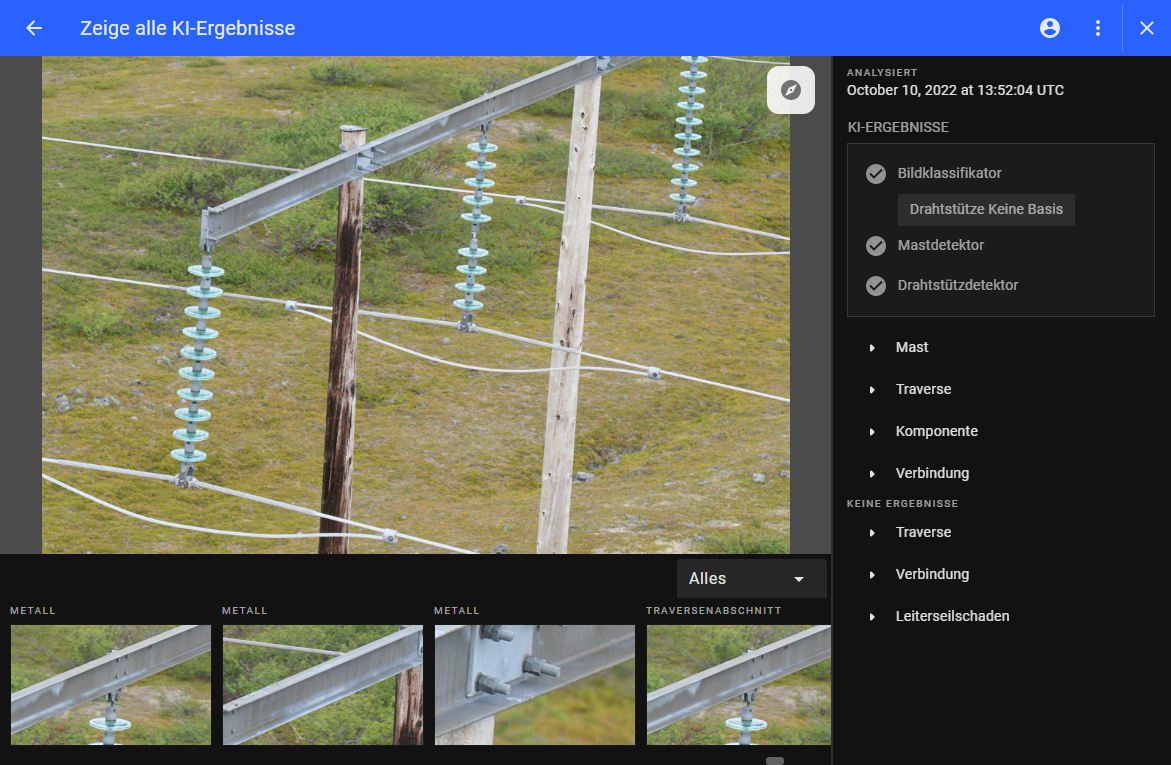Click the horizontal thumbnail scrollbar handle
Viewport: 1171px width, 765px height.
pyautogui.click(x=775, y=761)
